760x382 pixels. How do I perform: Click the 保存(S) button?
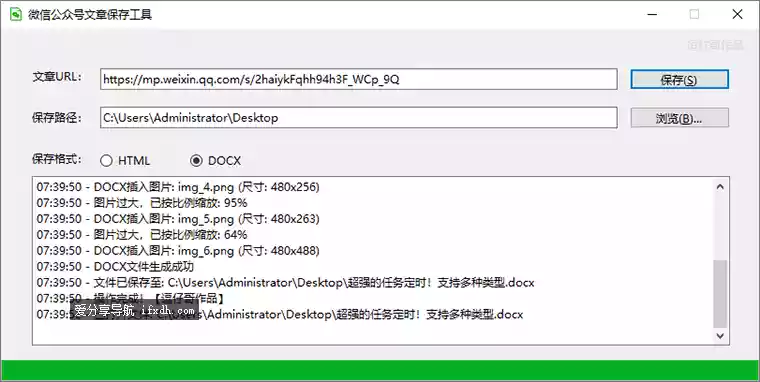pos(679,80)
